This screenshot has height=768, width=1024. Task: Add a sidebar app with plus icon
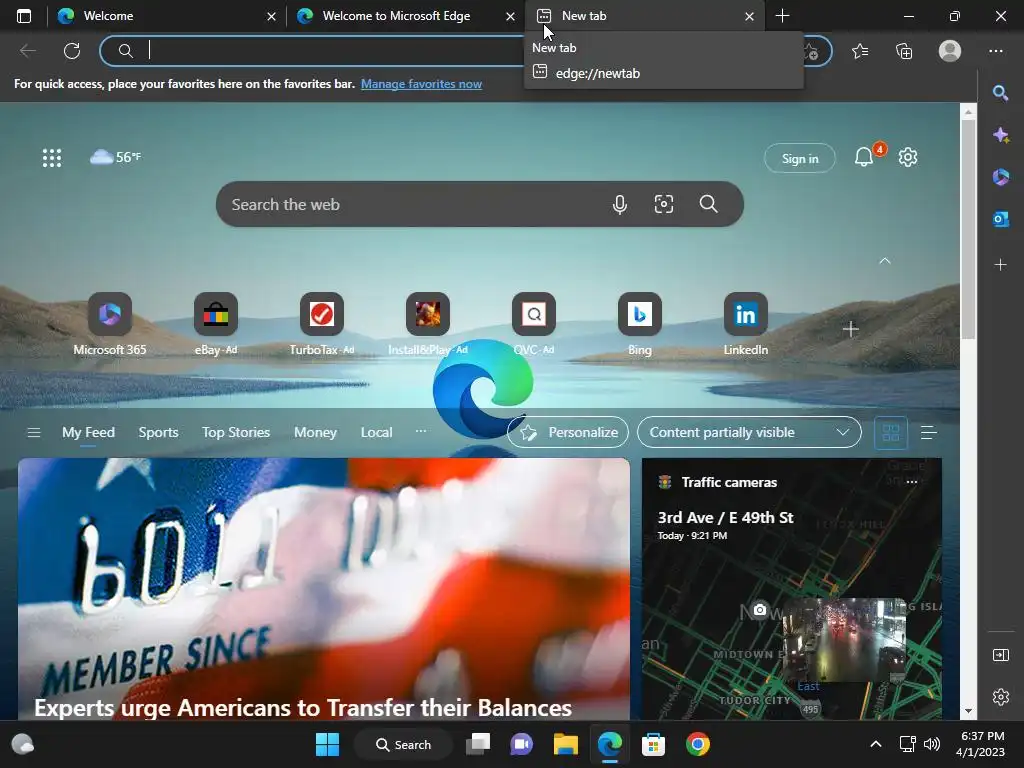tap(1000, 264)
